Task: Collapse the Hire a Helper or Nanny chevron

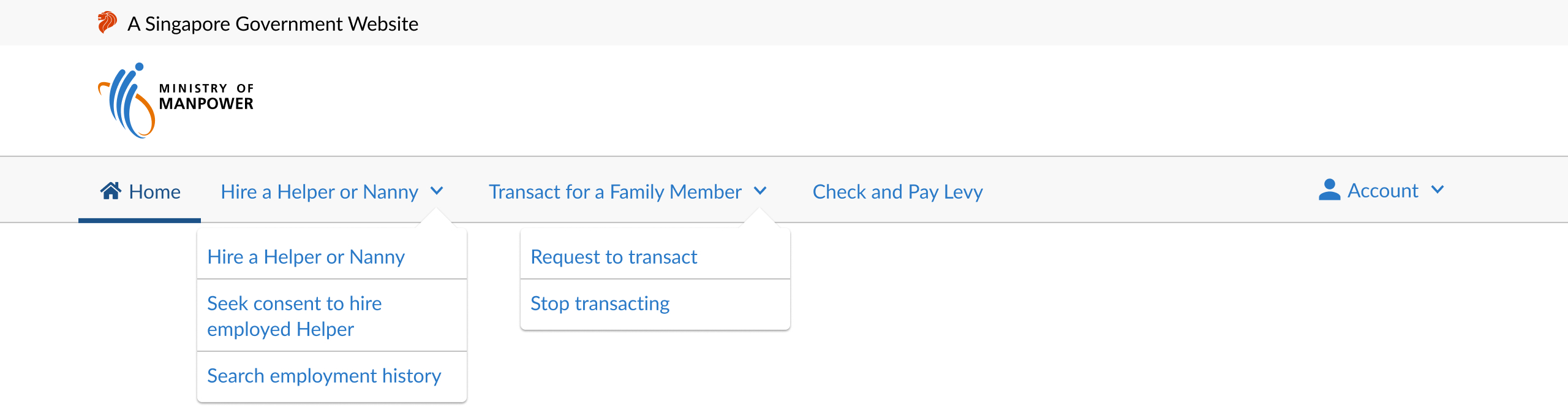Action: click(x=437, y=191)
